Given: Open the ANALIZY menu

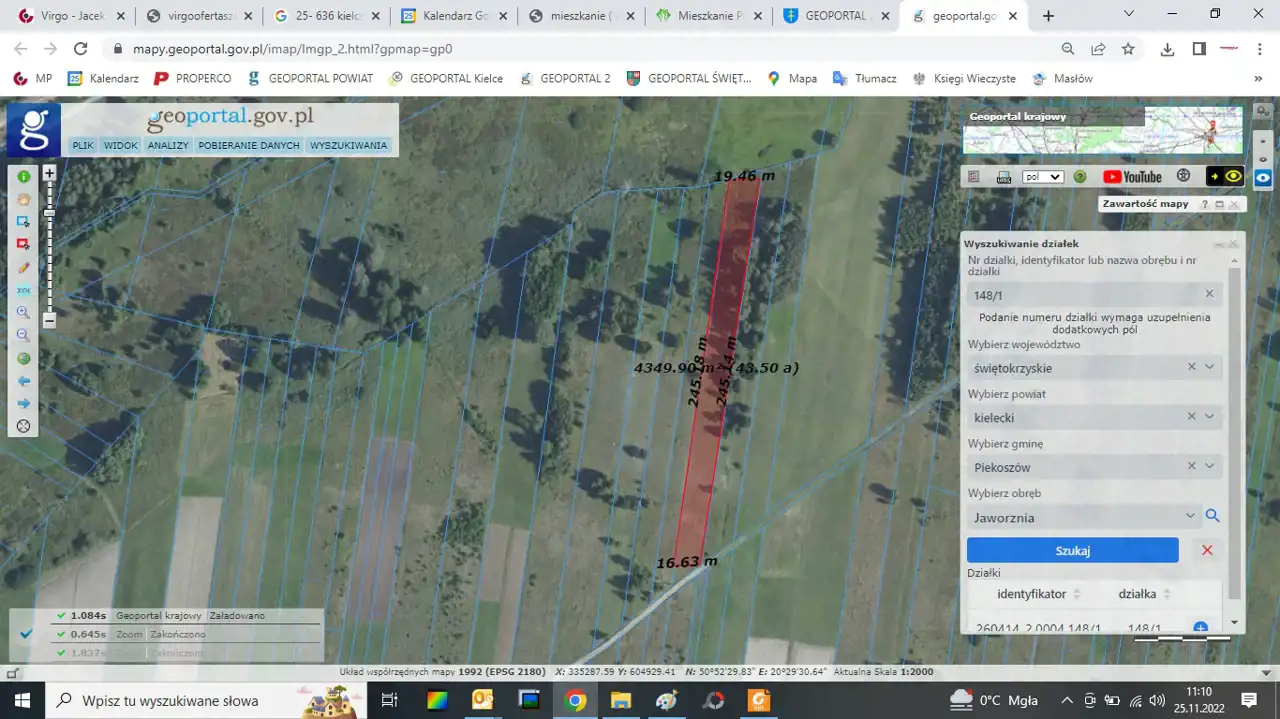Looking at the screenshot, I should pyautogui.click(x=168, y=146).
